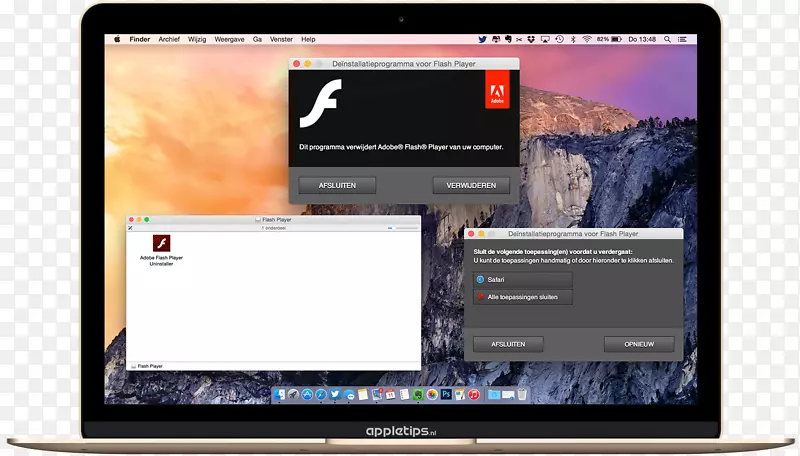Click VERWIJDEREN to uninstall Flash Player
This screenshot has width=800, height=456.
pyautogui.click(x=471, y=186)
